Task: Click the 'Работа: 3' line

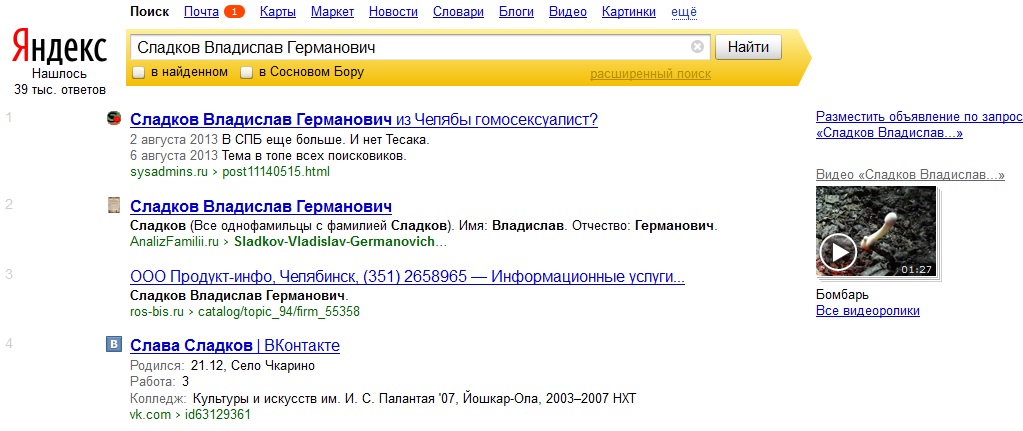Action: point(160,381)
